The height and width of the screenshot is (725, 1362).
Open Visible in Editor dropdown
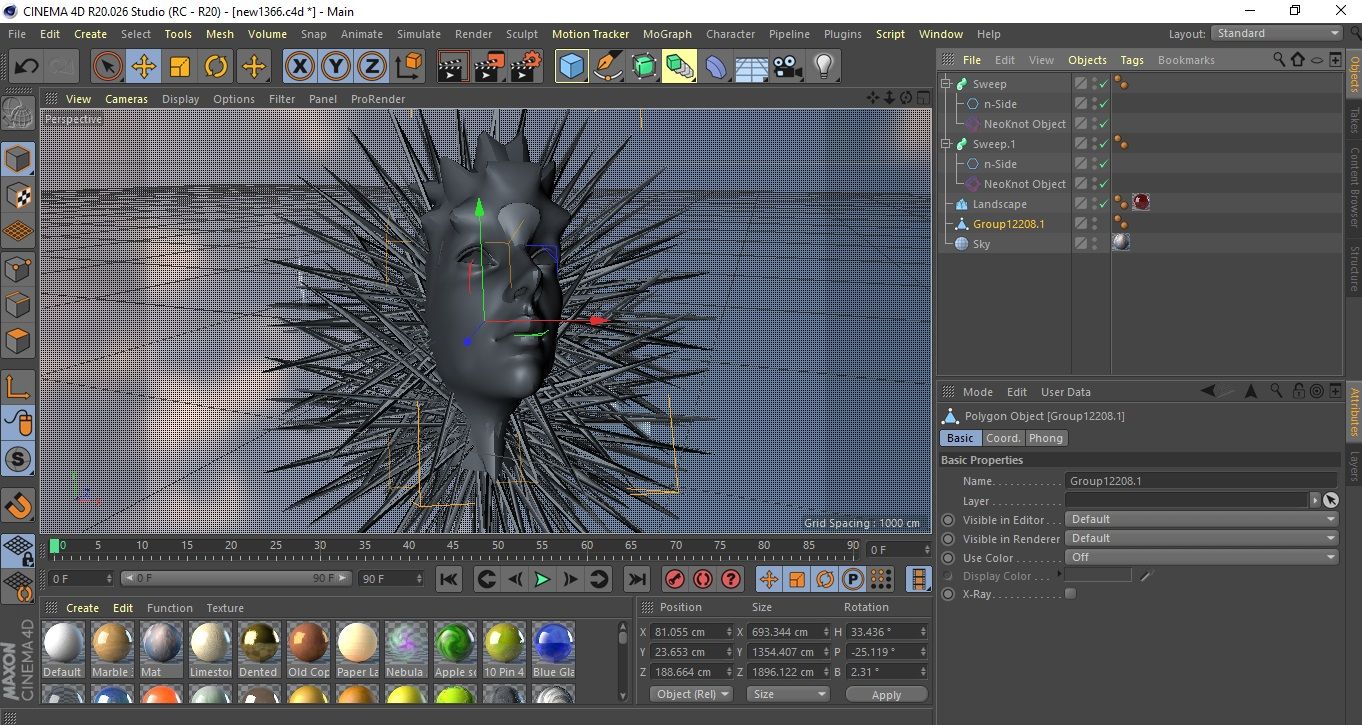(1201, 519)
